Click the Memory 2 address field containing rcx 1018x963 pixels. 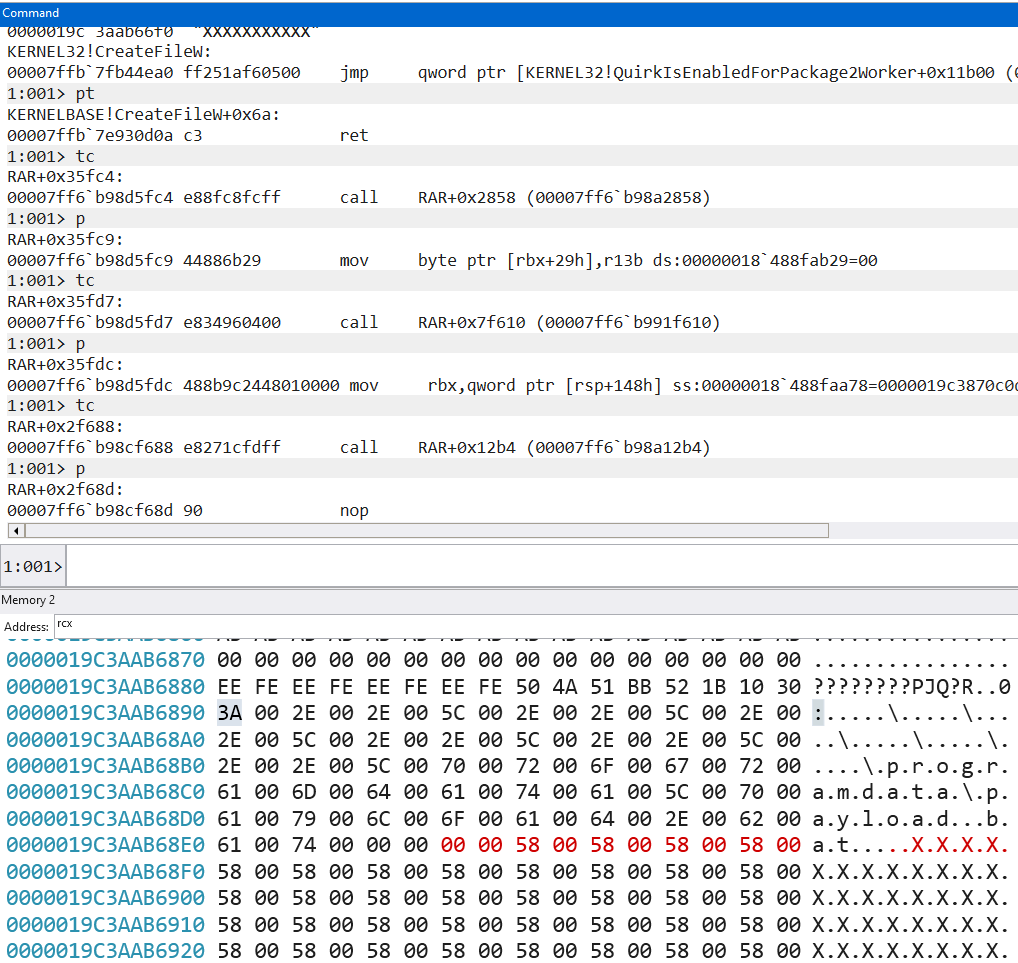(x=536, y=625)
